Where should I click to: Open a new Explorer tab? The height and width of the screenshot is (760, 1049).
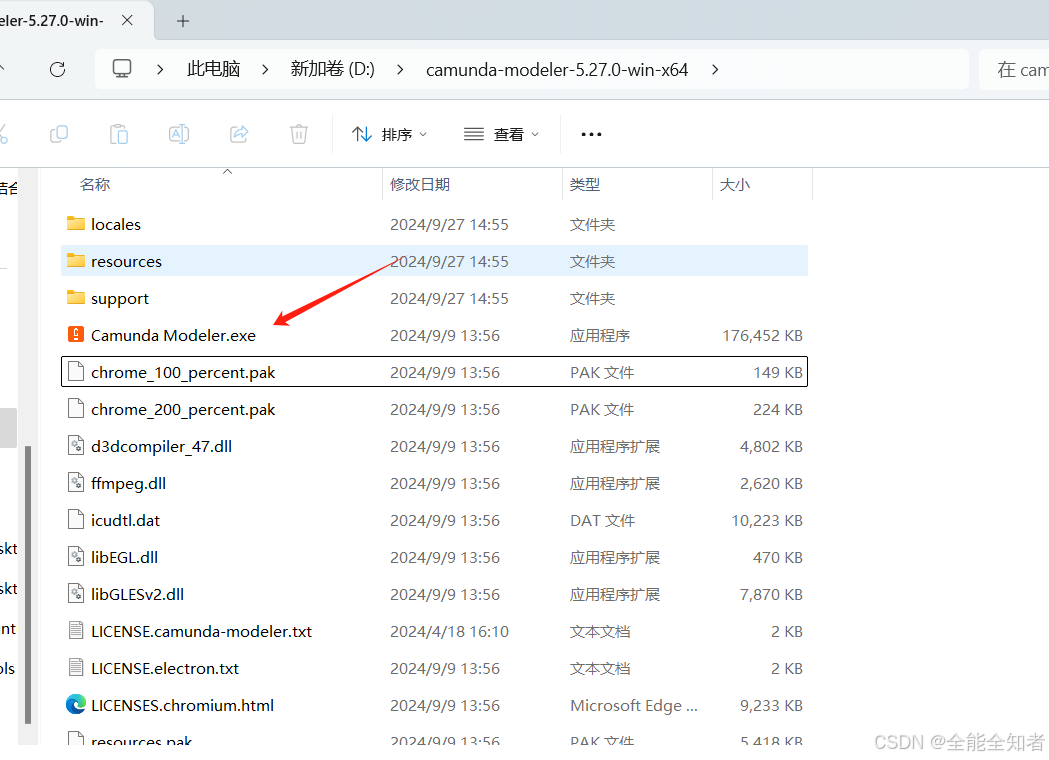pos(183,21)
